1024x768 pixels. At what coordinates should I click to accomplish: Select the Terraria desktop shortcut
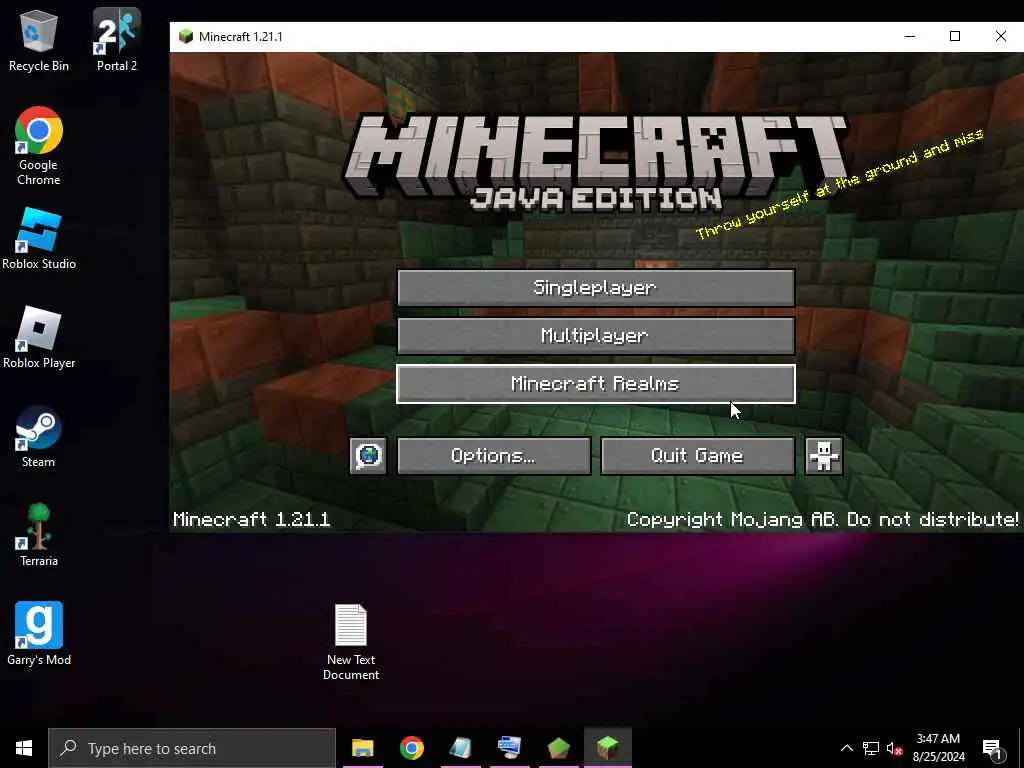pos(39,536)
